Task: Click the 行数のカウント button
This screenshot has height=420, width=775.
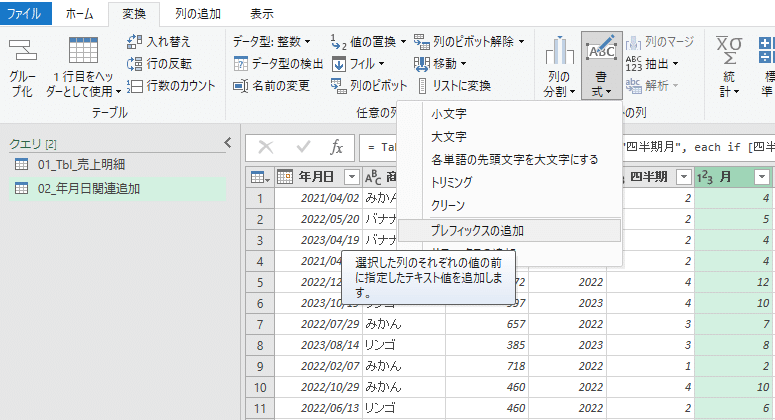Action: pos(171,85)
